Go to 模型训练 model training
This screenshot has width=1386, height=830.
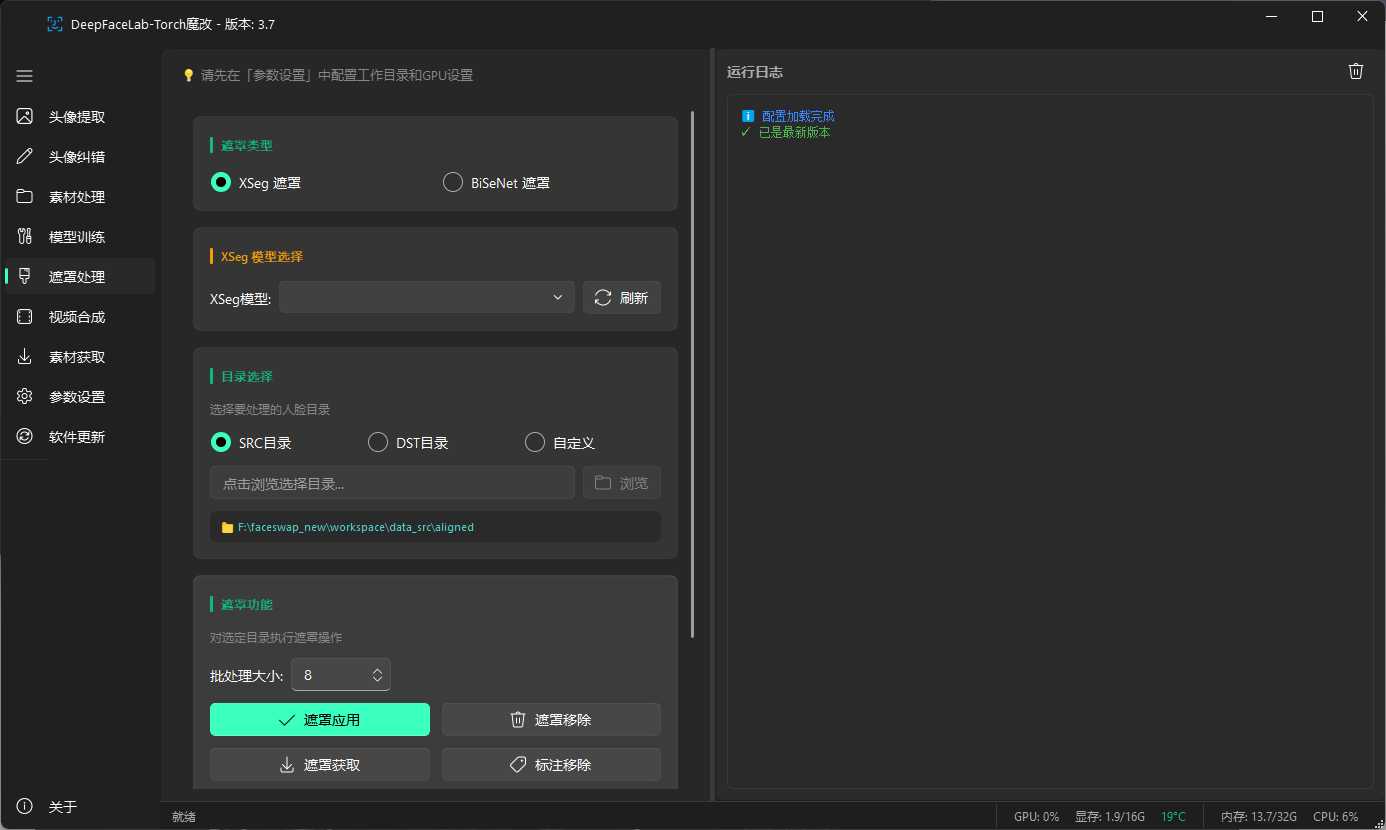click(77, 237)
